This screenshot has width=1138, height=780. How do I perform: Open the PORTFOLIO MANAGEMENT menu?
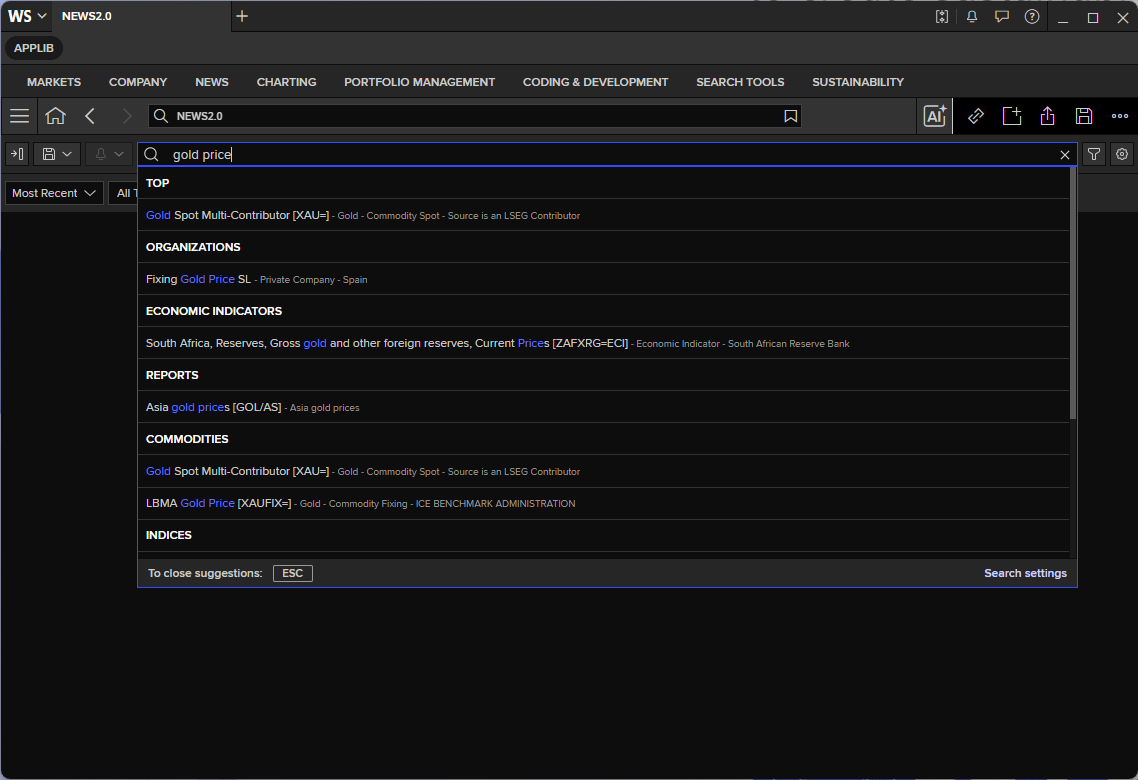tap(419, 82)
